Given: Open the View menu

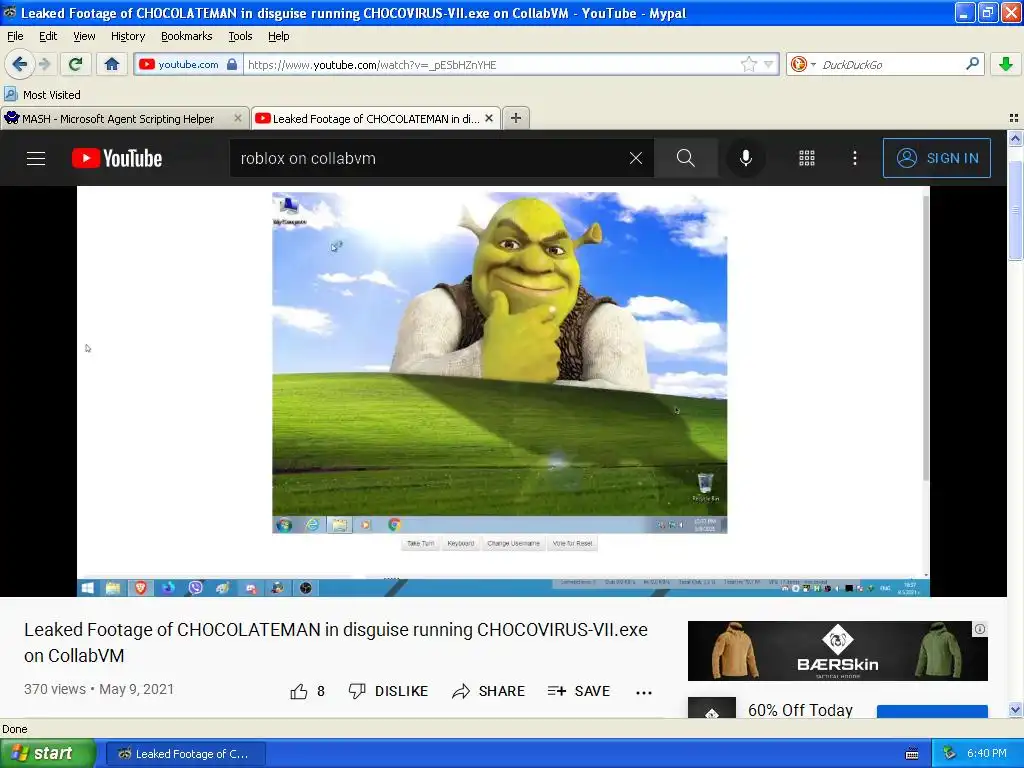Looking at the screenshot, I should 84,36.
